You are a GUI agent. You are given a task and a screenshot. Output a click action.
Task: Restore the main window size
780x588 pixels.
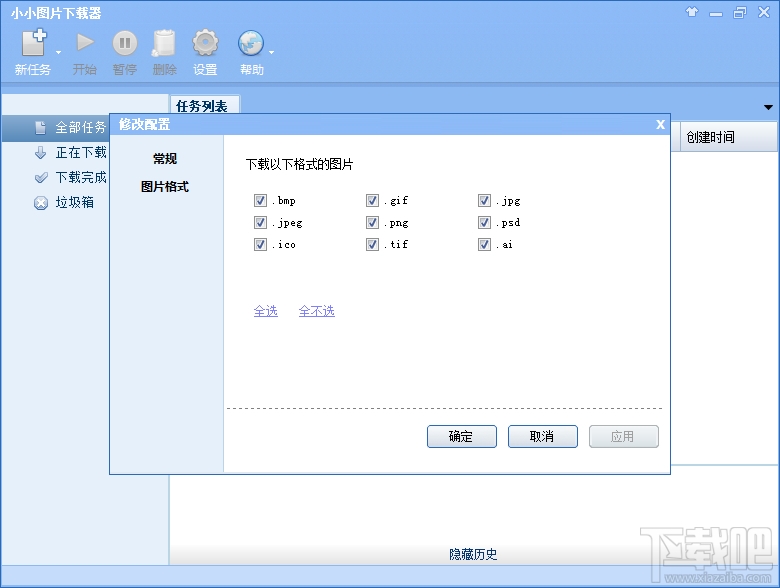[x=740, y=12]
